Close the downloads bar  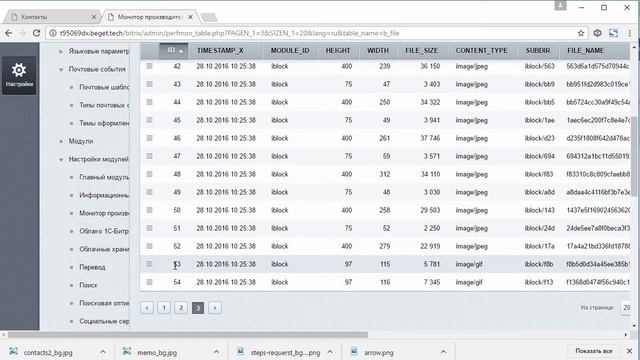pyautogui.click(x=629, y=351)
